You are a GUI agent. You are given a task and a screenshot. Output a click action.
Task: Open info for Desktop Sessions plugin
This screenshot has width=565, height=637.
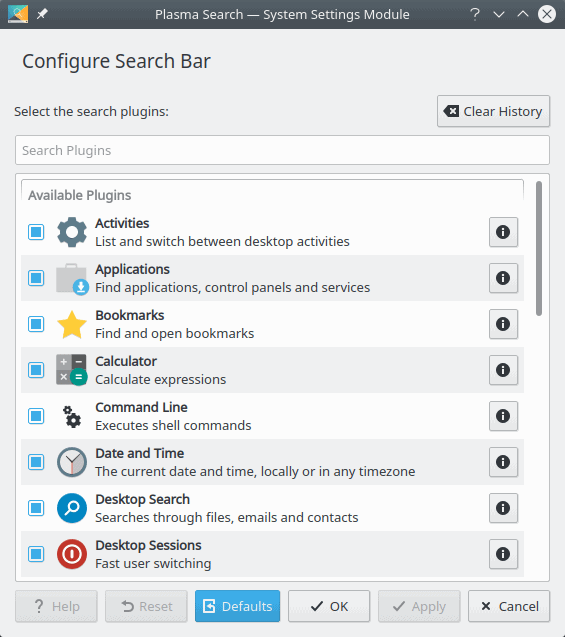point(503,554)
